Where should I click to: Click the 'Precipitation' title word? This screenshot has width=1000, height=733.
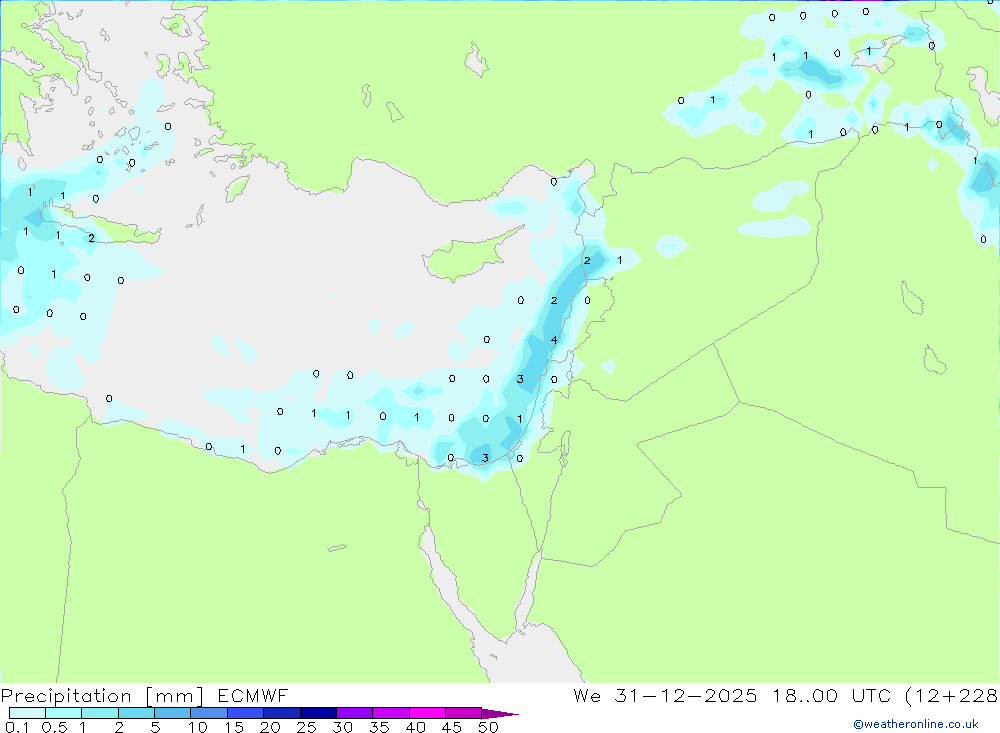click(66, 696)
